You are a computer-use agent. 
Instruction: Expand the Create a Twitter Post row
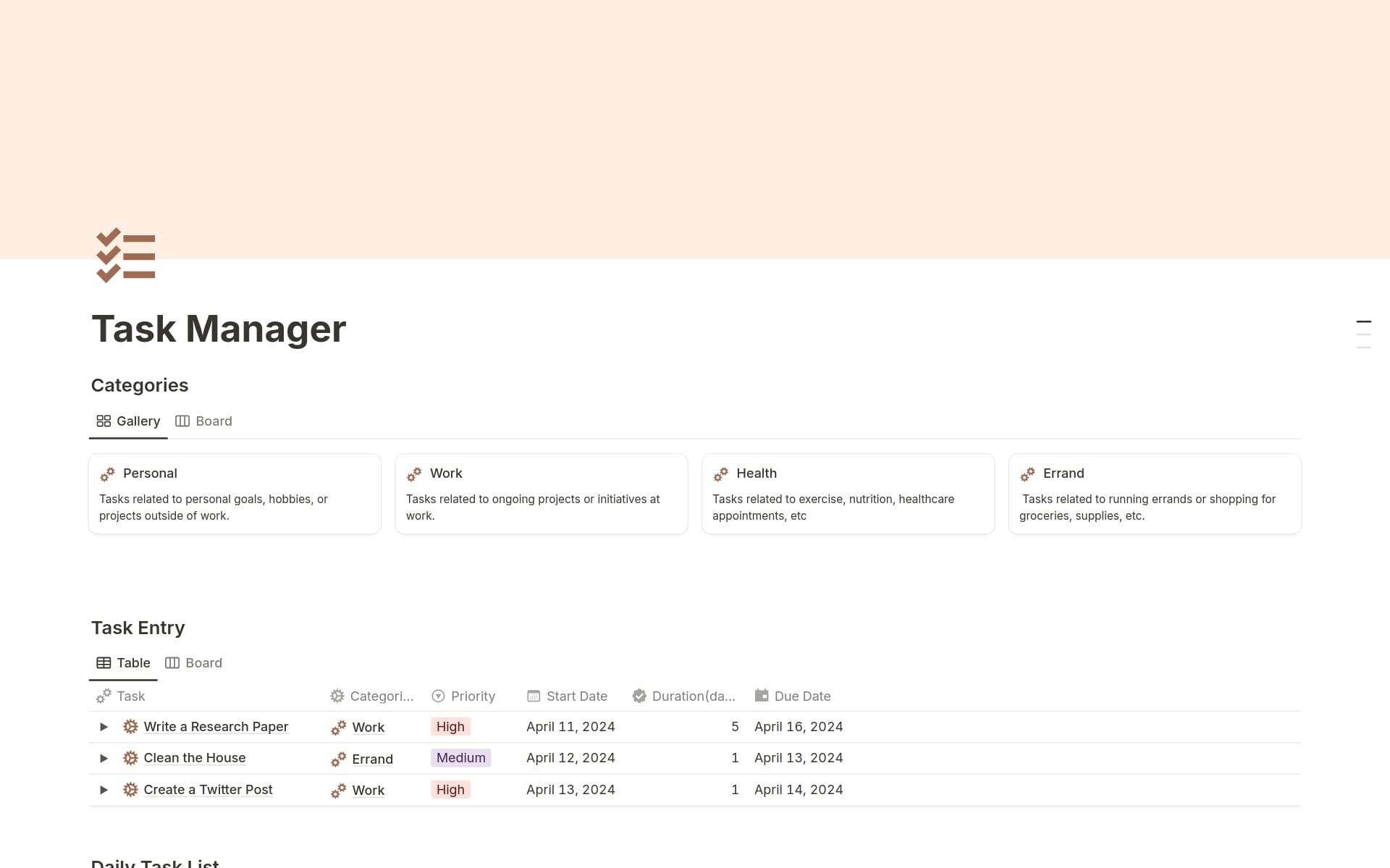tap(103, 790)
